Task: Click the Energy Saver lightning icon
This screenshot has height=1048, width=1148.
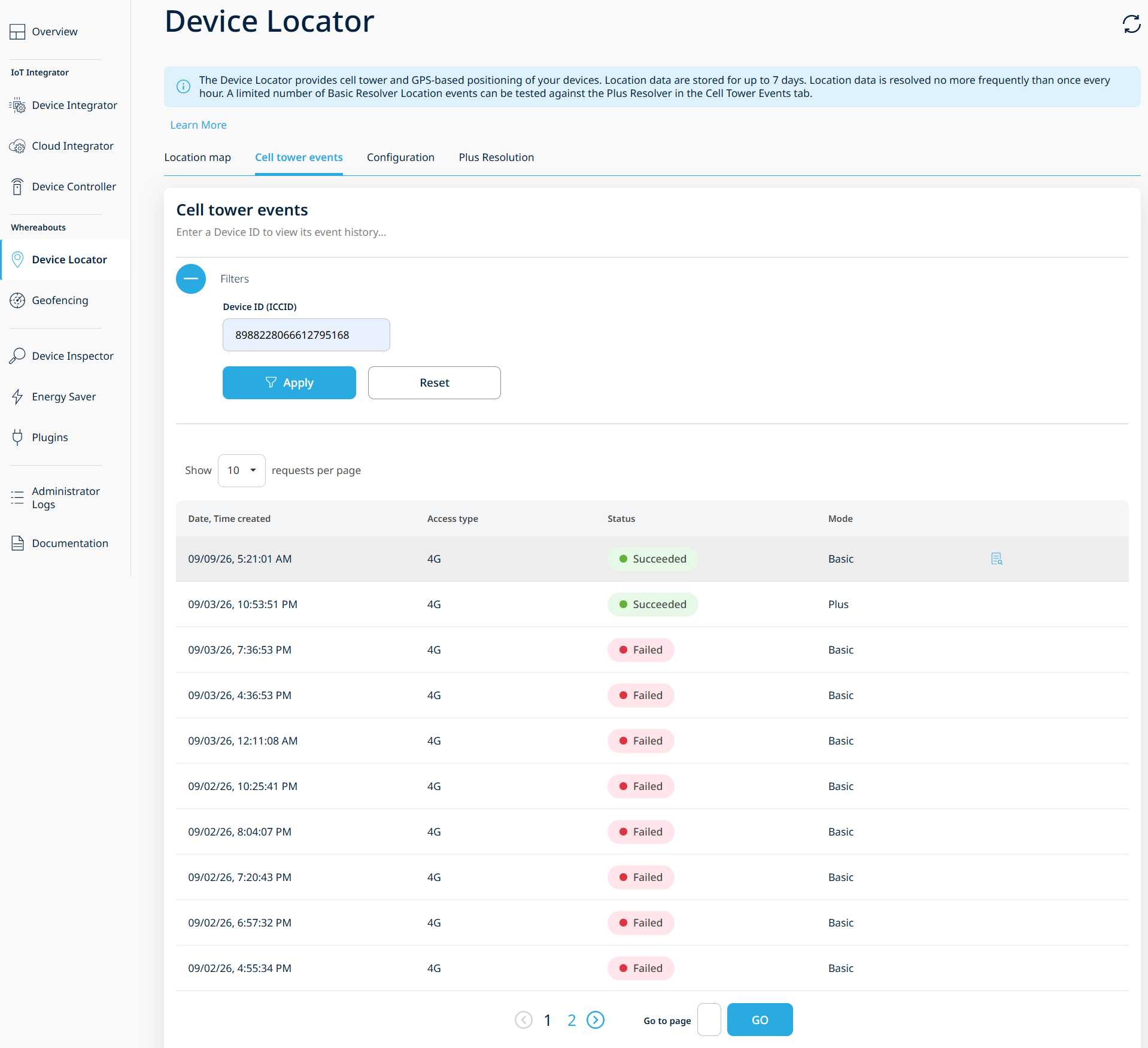Action: 17,397
